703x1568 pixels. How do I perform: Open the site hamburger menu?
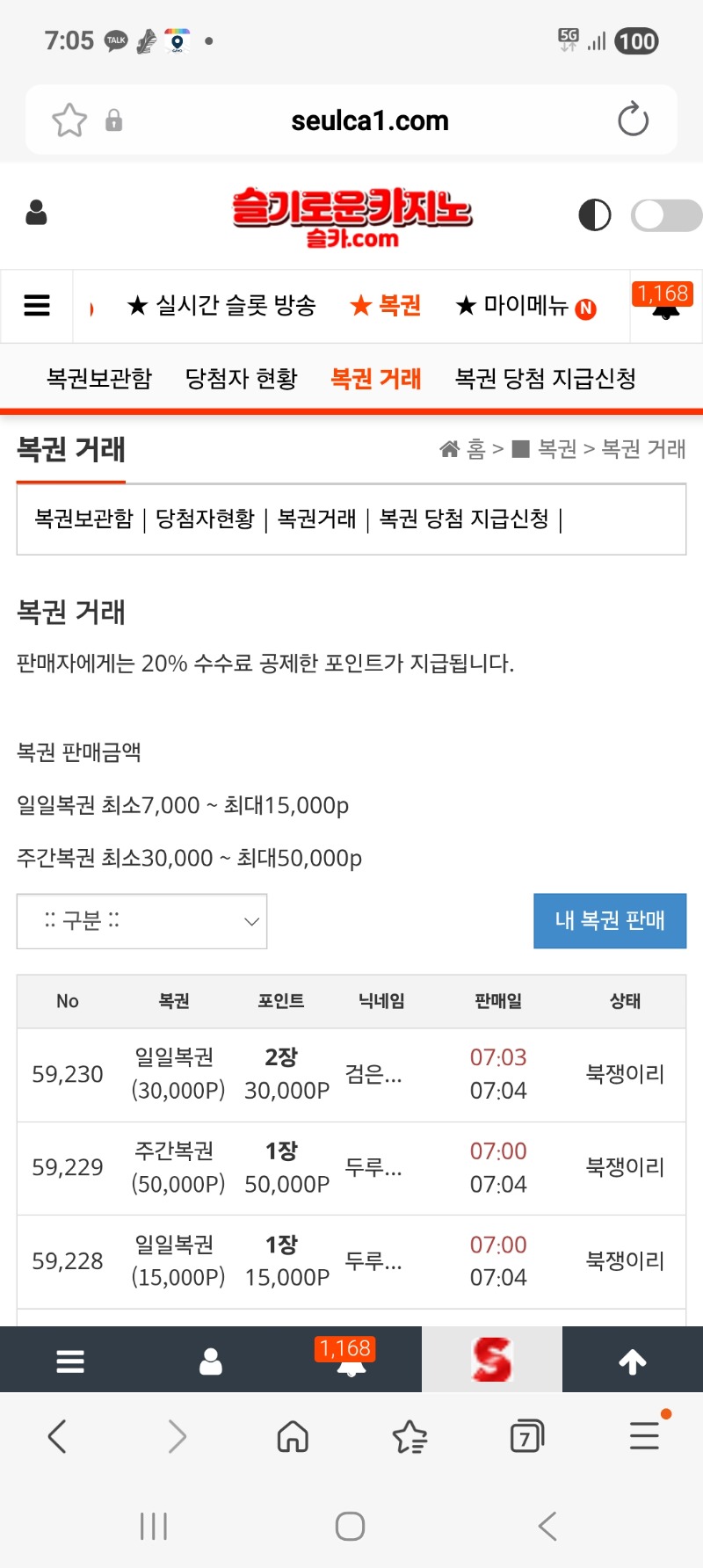coord(35,305)
